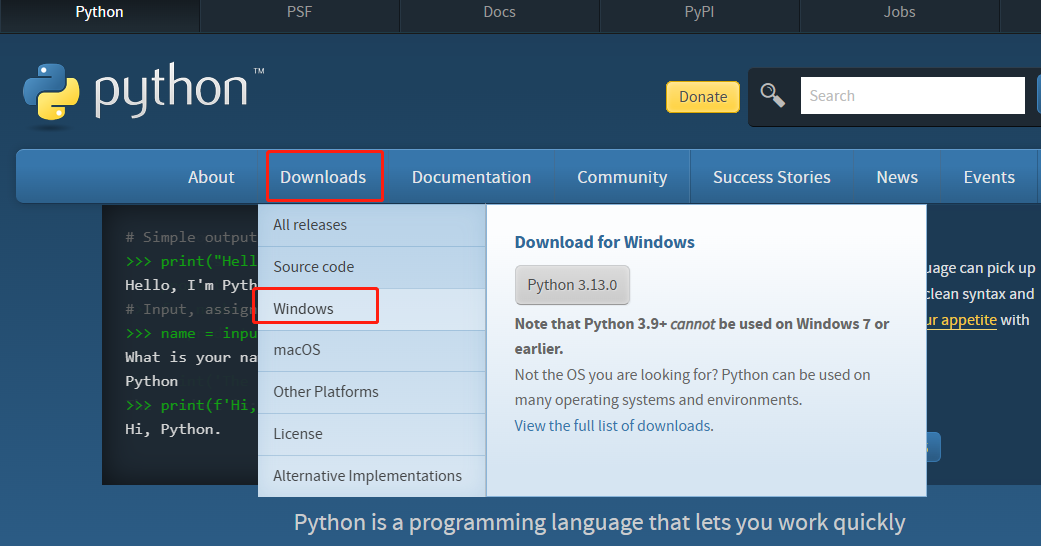Click the Download for Windows heading
Viewport: 1041px width, 546px height.
(x=604, y=242)
